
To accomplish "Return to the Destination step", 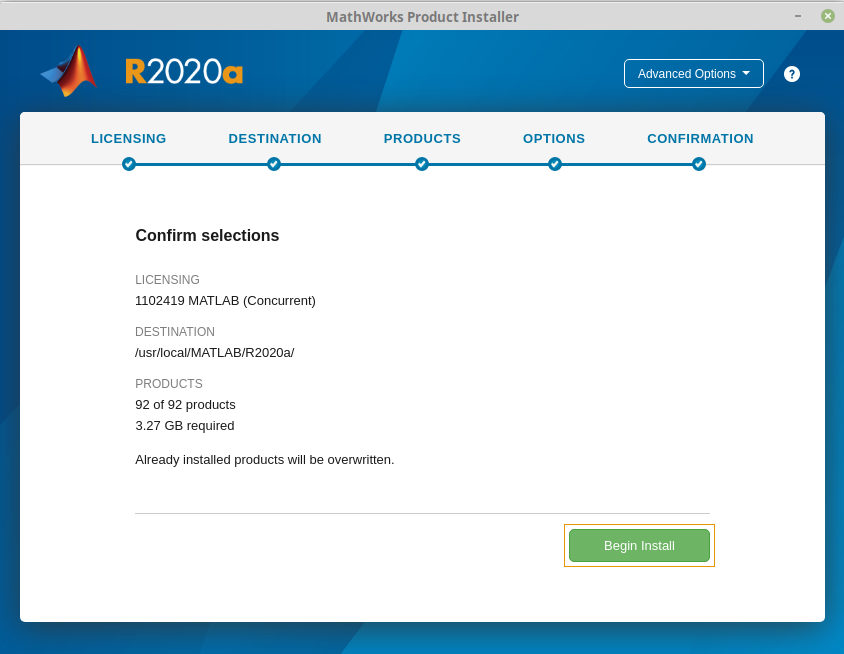I will (x=275, y=139).
